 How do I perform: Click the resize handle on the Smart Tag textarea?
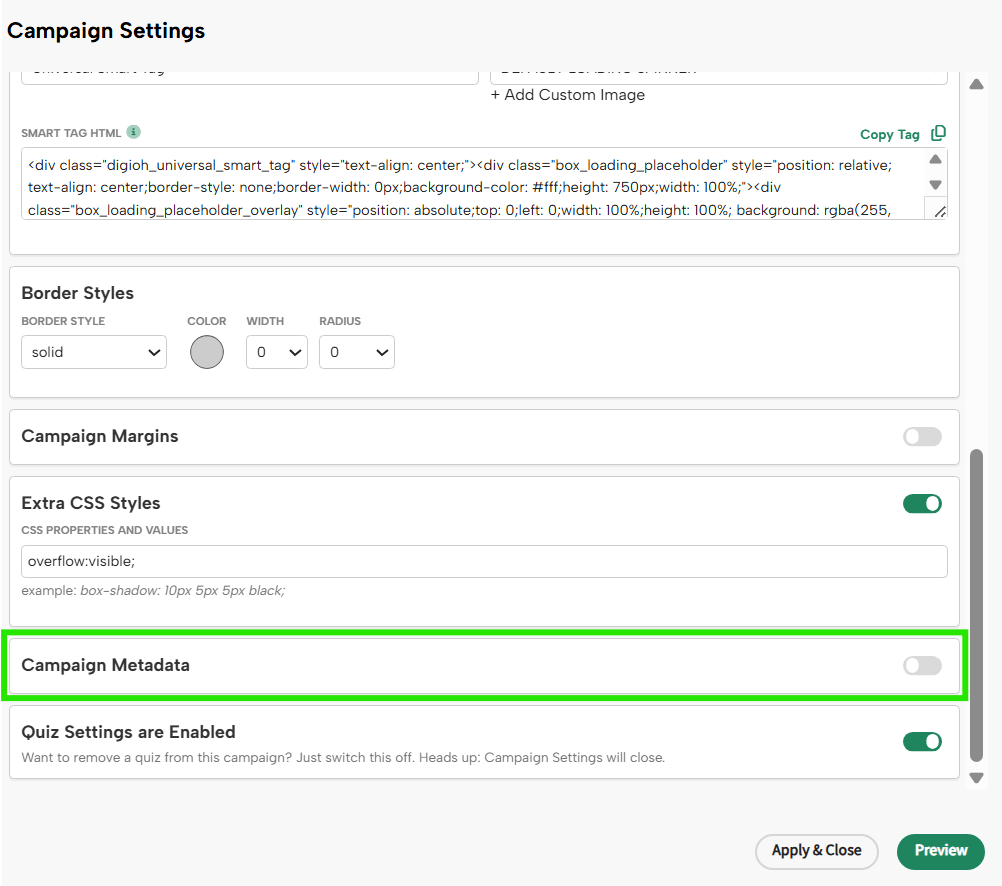coord(937,209)
